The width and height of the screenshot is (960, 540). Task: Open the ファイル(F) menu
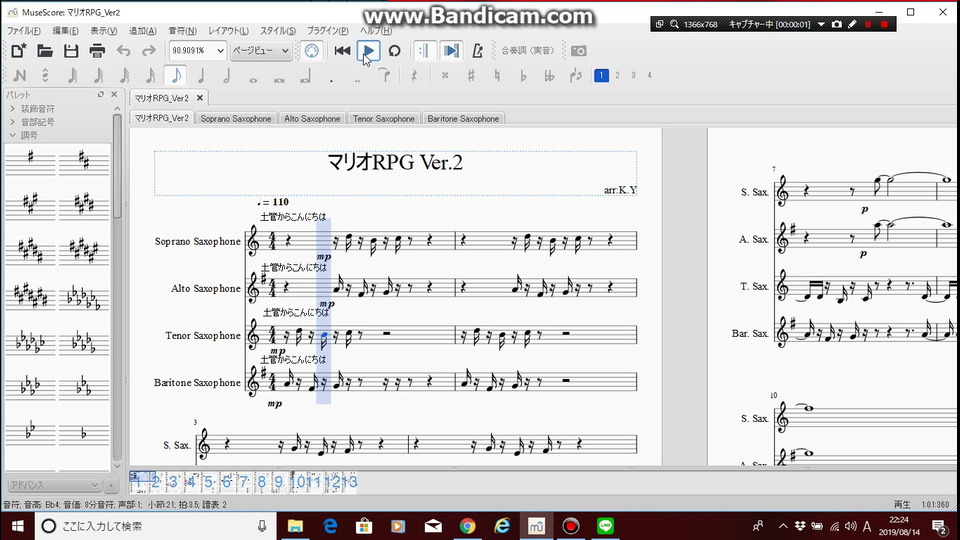coord(23,31)
